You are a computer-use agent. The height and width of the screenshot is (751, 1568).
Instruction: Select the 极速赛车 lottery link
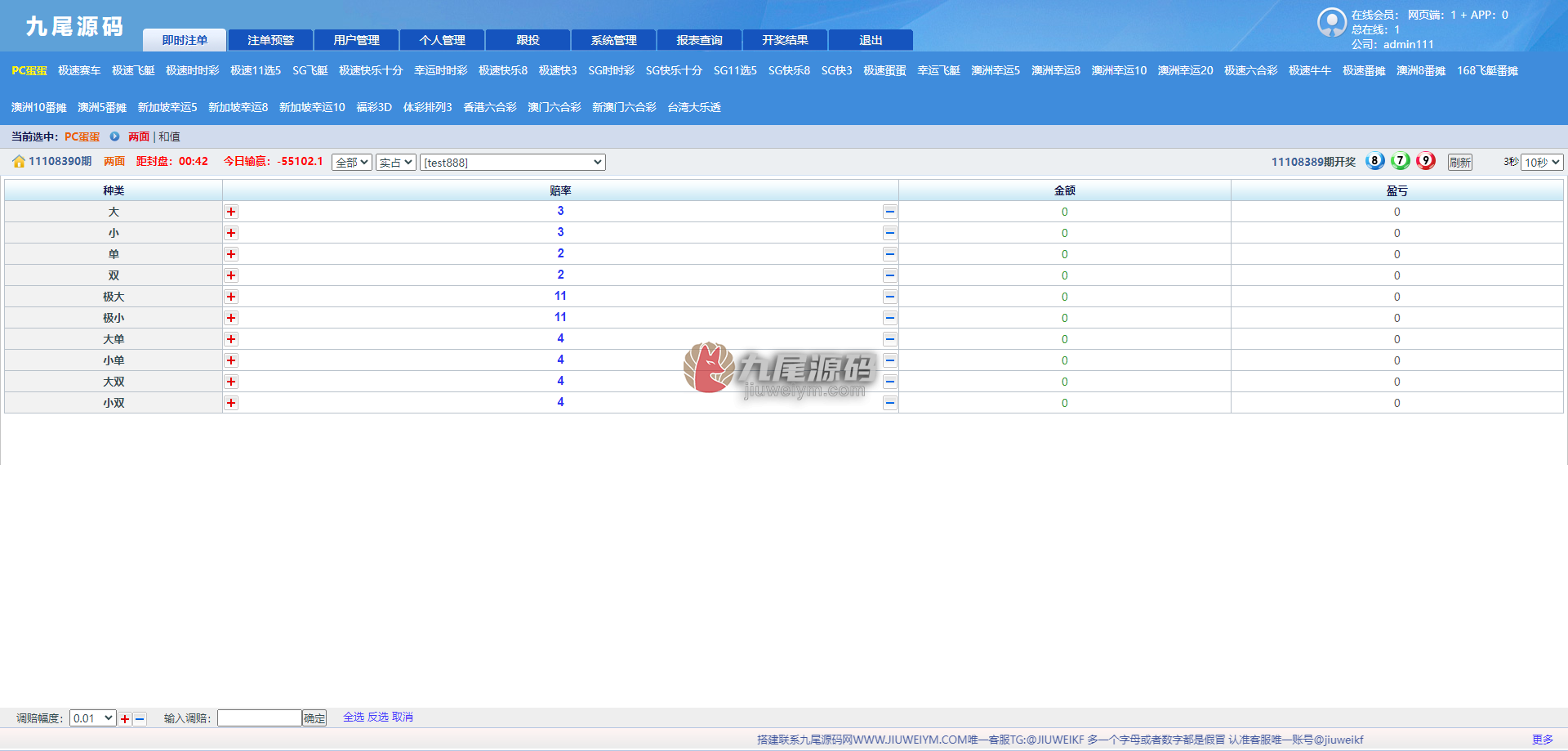click(79, 71)
